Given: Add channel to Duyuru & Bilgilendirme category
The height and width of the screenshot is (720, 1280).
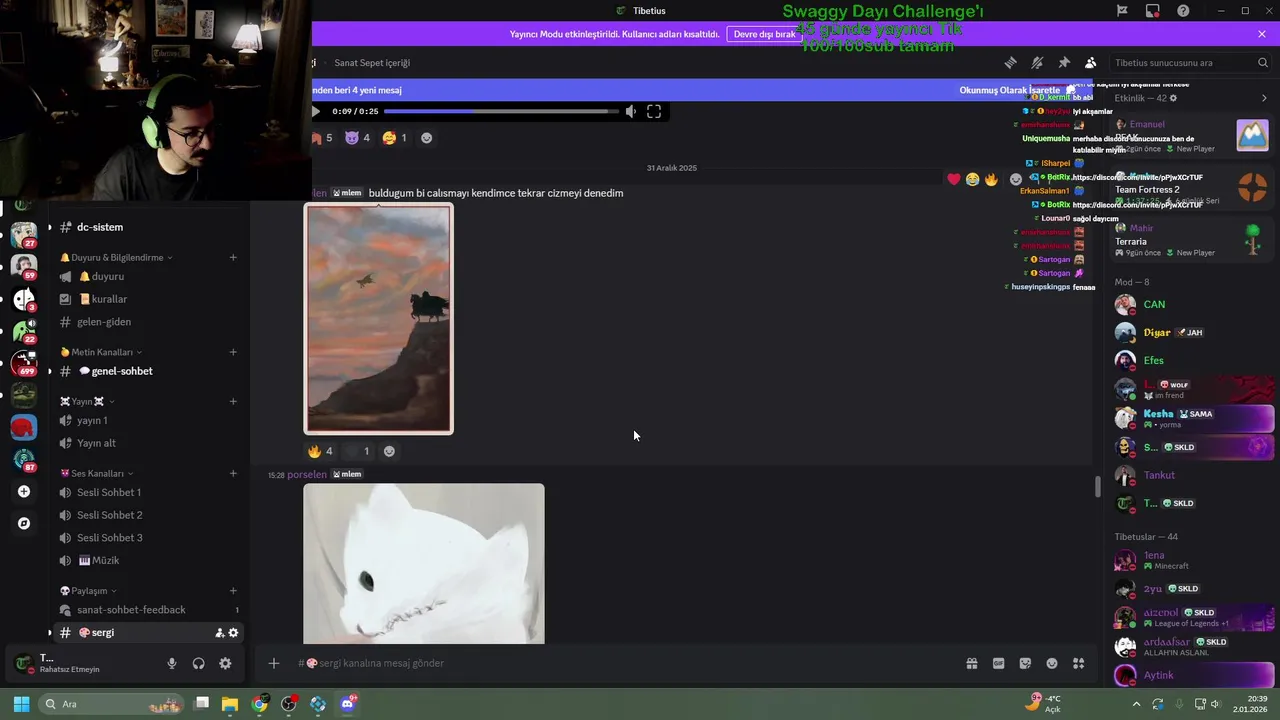Looking at the screenshot, I should click(x=233, y=257).
